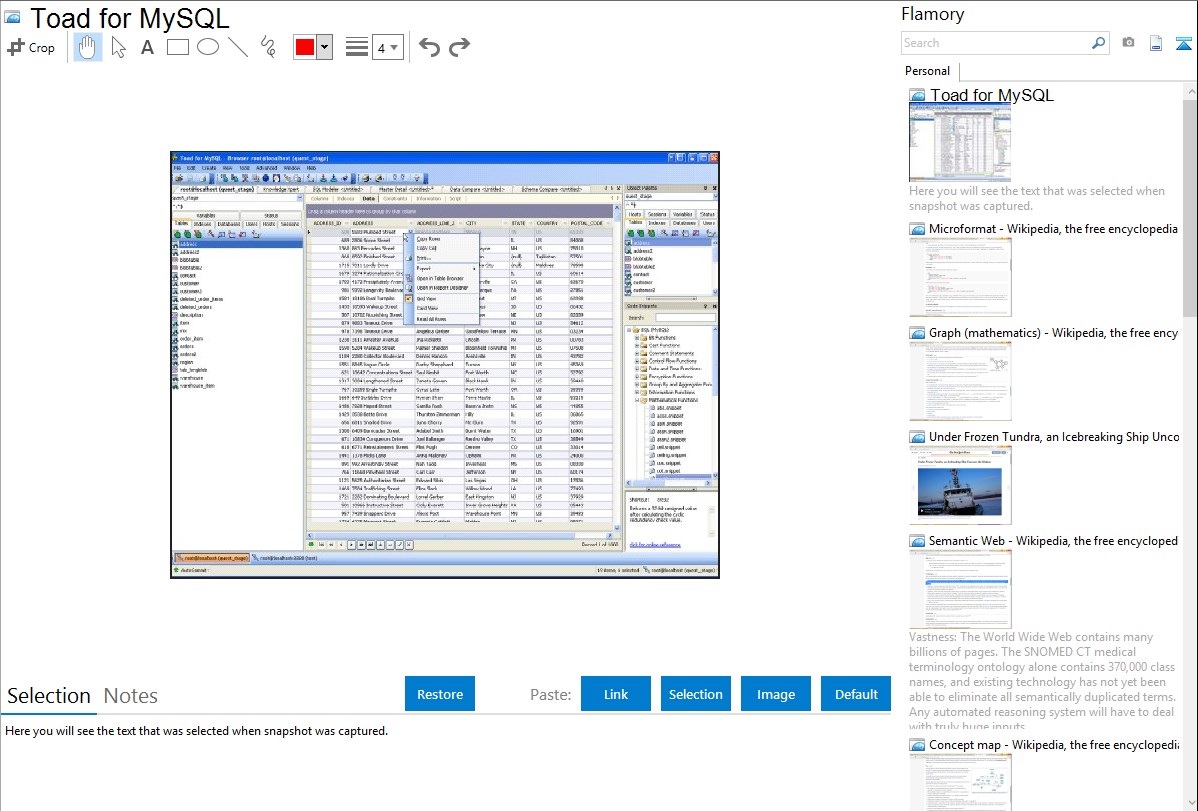The width and height of the screenshot is (1198, 811).
Task: Open the Microformat Wikipedia snapshot thumbnail
Action: (960, 277)
